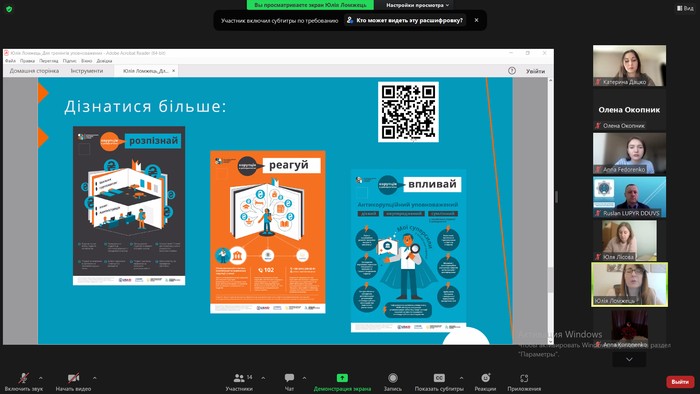Select Катерина Дацко video thumbnail
Viewport: 700px width, 394px height.
[629, 66]
